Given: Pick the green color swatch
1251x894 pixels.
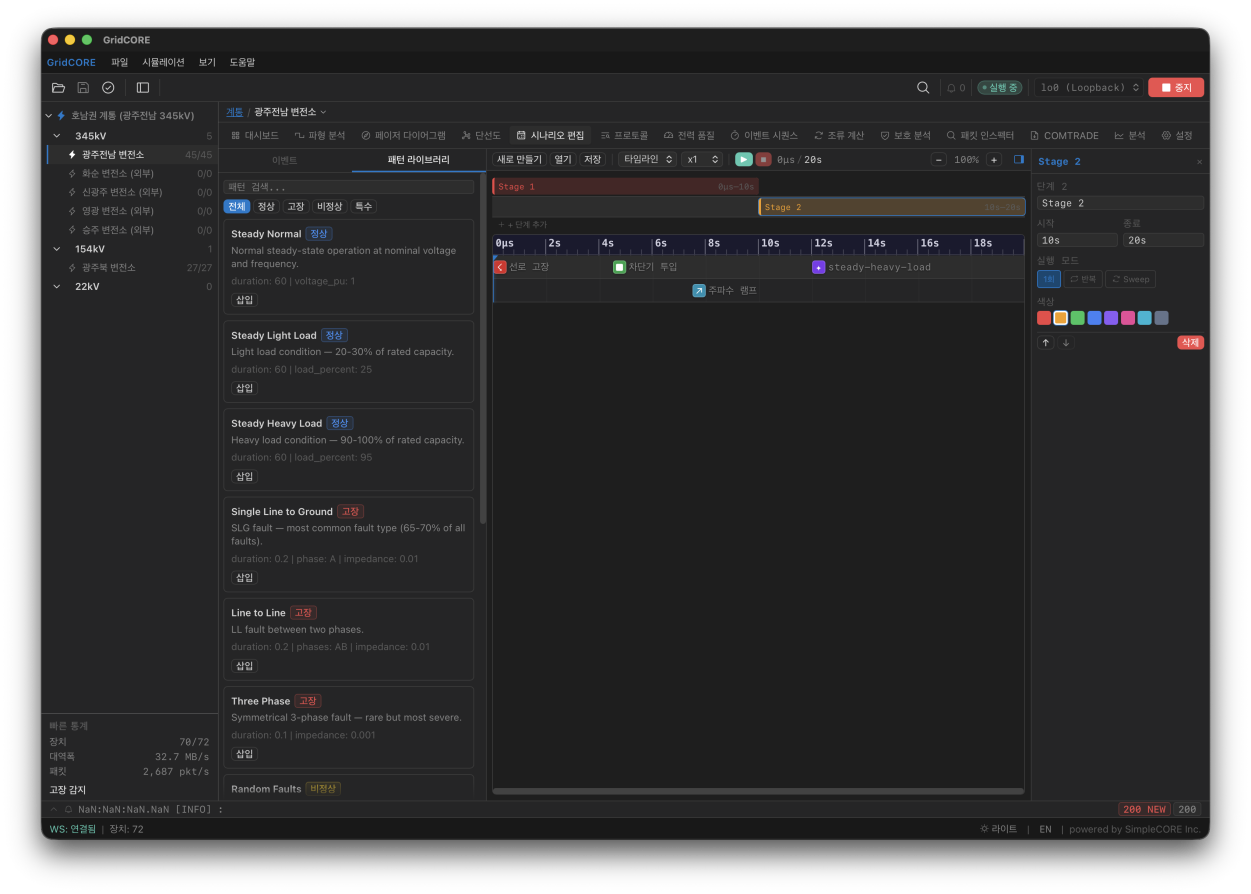Looking at the screenshot, I should pos(1077,318).
